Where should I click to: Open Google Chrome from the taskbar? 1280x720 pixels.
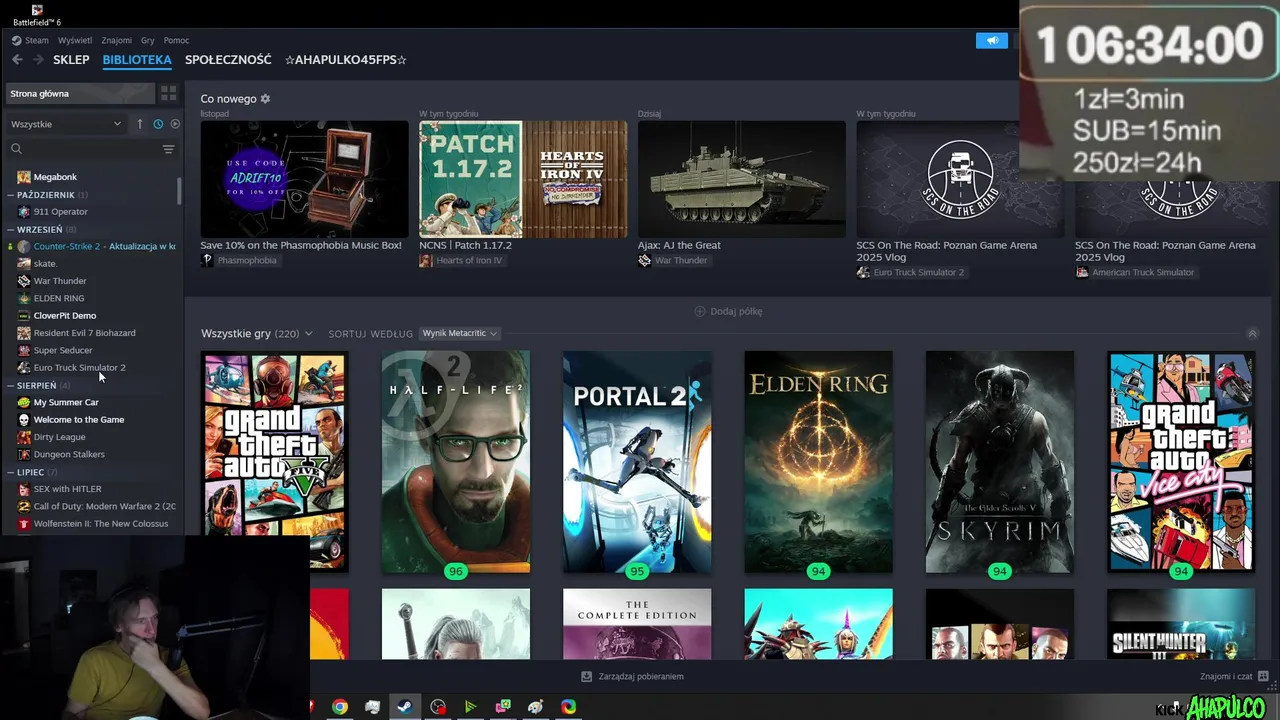340,707
